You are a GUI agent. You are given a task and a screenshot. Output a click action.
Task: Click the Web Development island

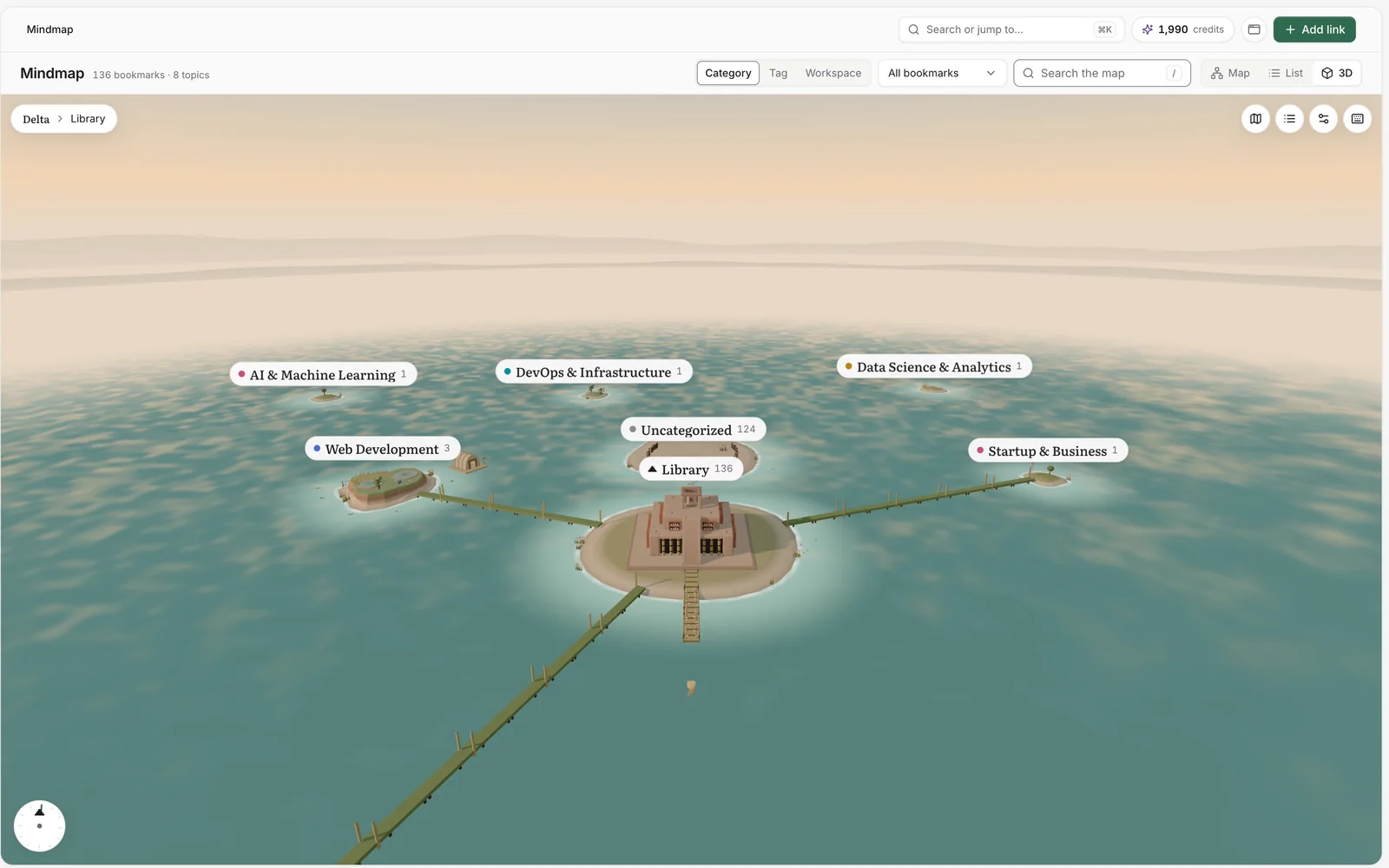(x=386, y=488)
